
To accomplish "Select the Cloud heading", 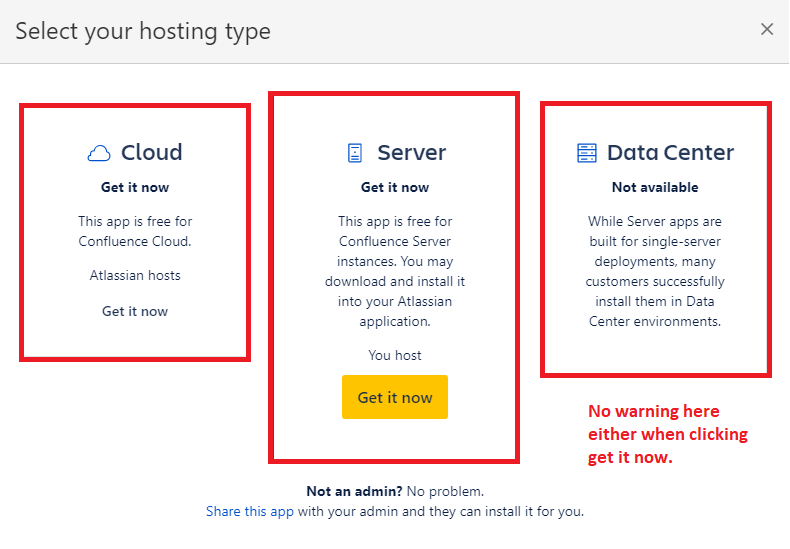I will coord(152,152).
